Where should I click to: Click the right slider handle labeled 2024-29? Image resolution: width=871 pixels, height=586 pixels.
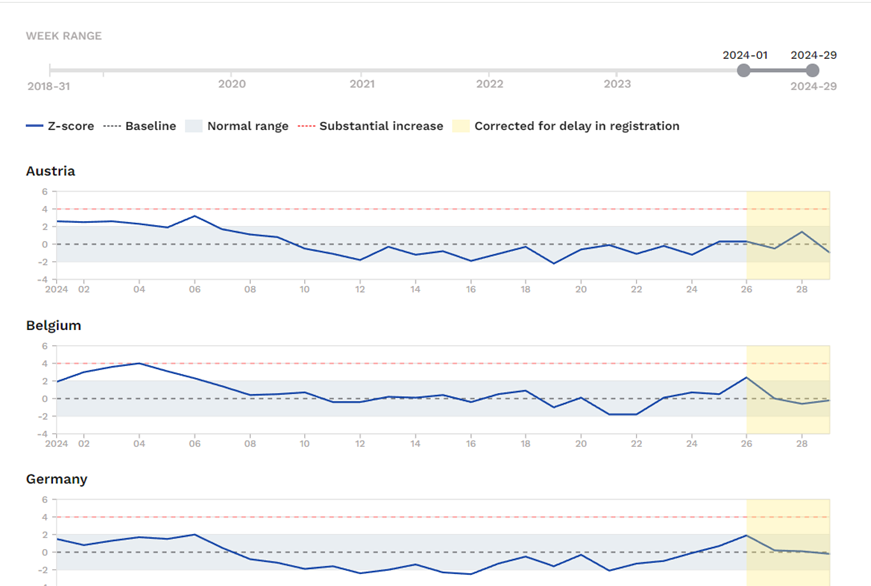point(812,70)
